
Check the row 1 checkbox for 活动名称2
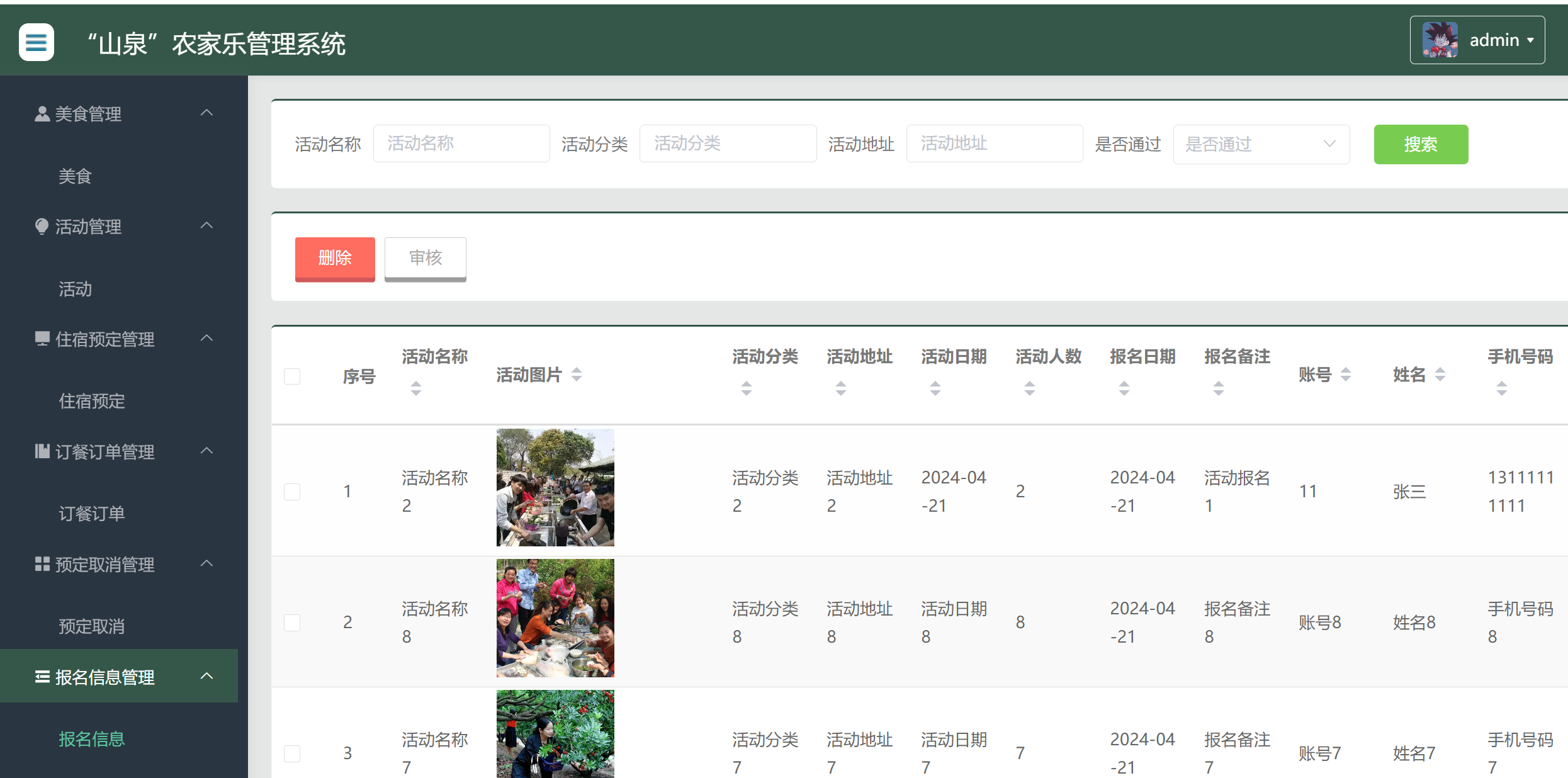pyautogui.click(x=292, y=492)
